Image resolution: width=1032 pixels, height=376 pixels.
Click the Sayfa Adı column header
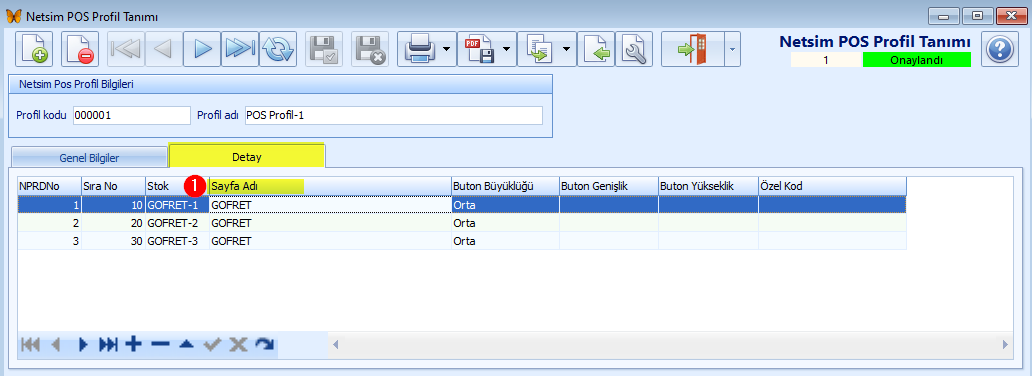click(x=330, y=186)
